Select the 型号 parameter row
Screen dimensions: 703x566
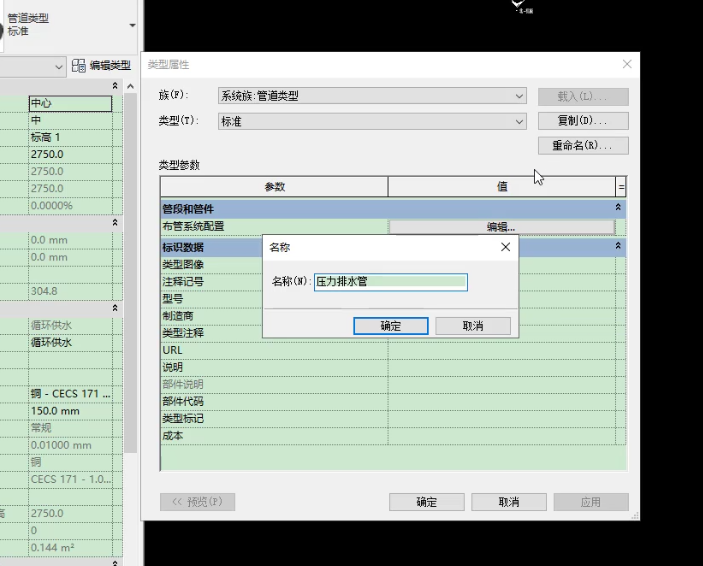[x=212, y=299]
